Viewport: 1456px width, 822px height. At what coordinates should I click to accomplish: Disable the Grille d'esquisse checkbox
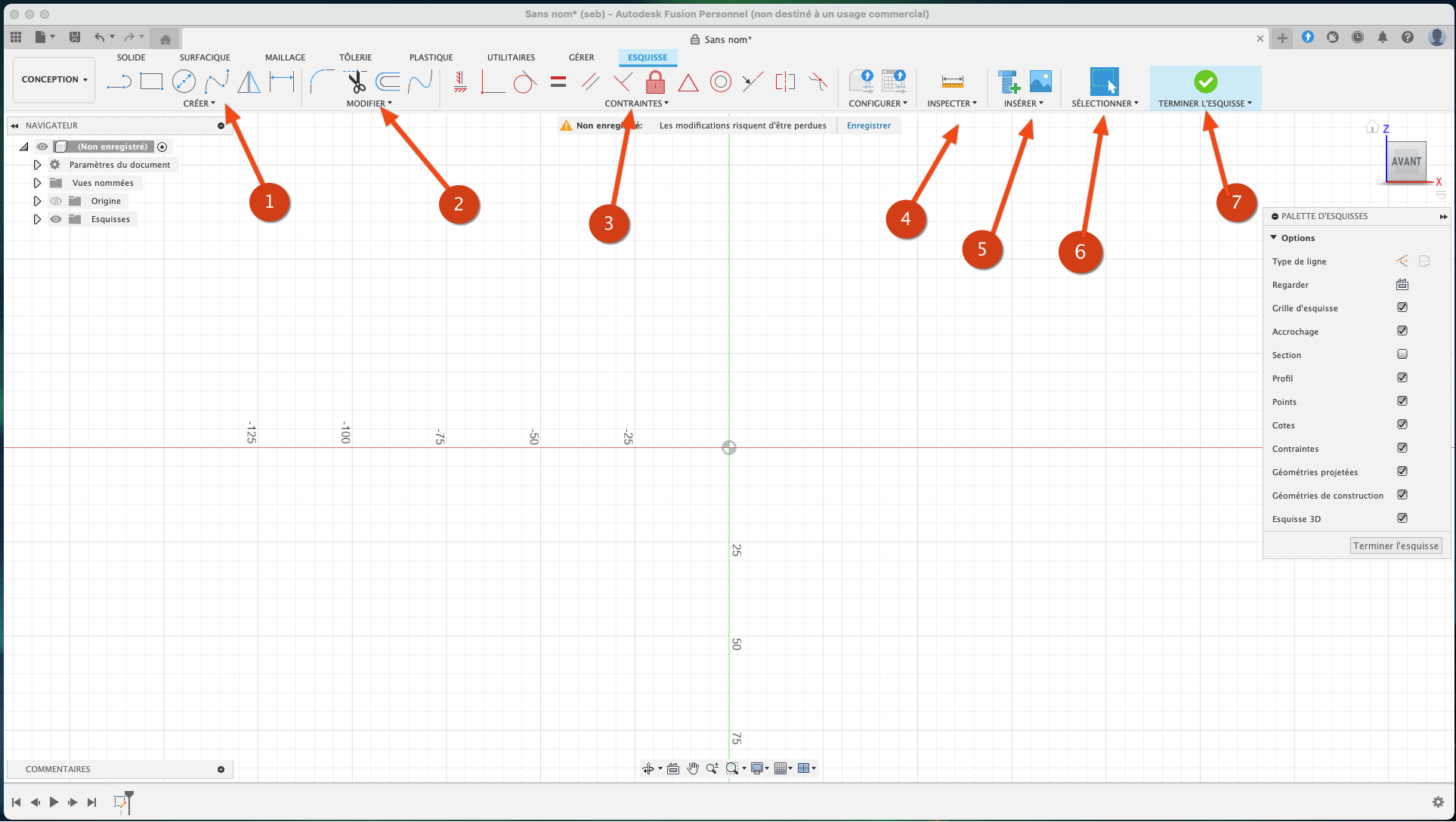point(1402,307)
